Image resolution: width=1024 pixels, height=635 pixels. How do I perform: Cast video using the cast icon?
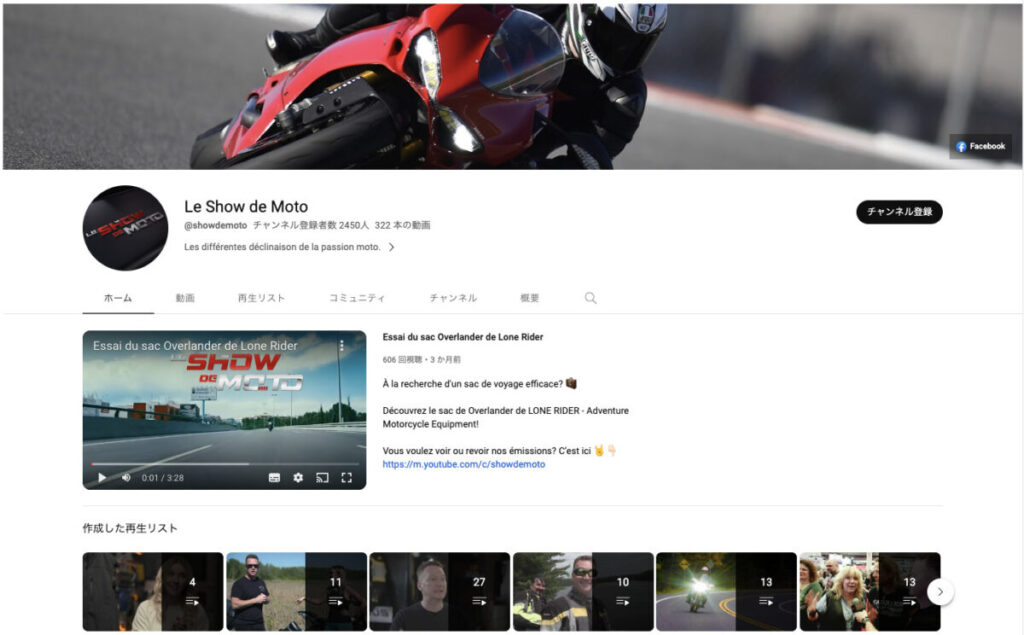(322, 478)
